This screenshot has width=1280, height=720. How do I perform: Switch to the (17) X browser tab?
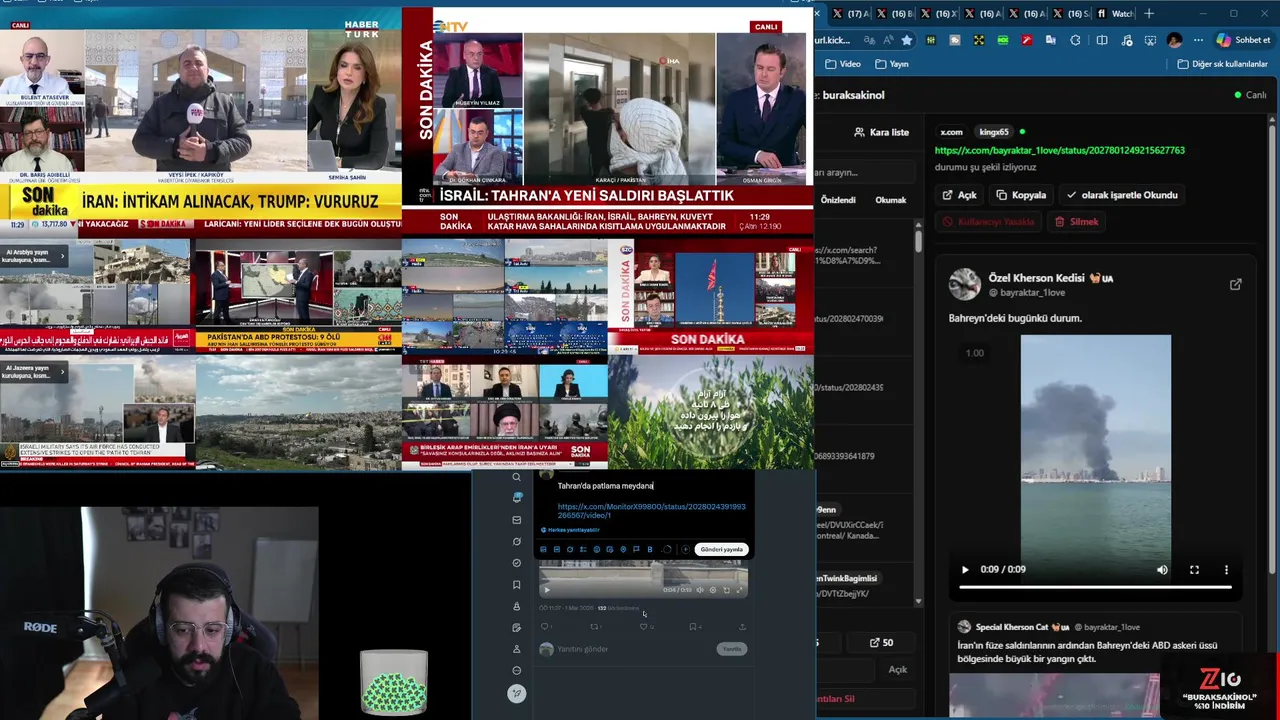tap(850, 14)
